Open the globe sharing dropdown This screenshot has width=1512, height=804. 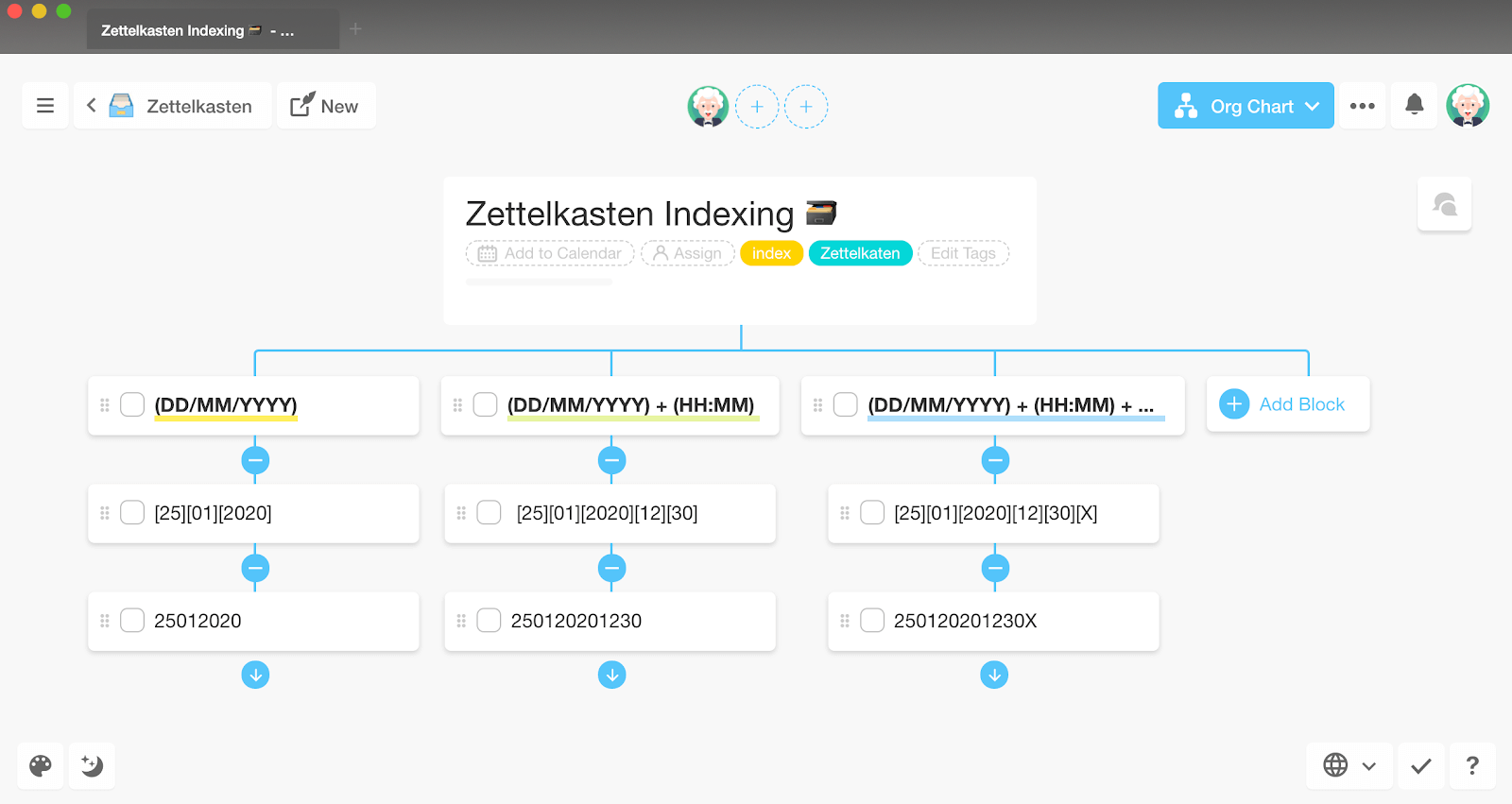tap(1349, 765)
